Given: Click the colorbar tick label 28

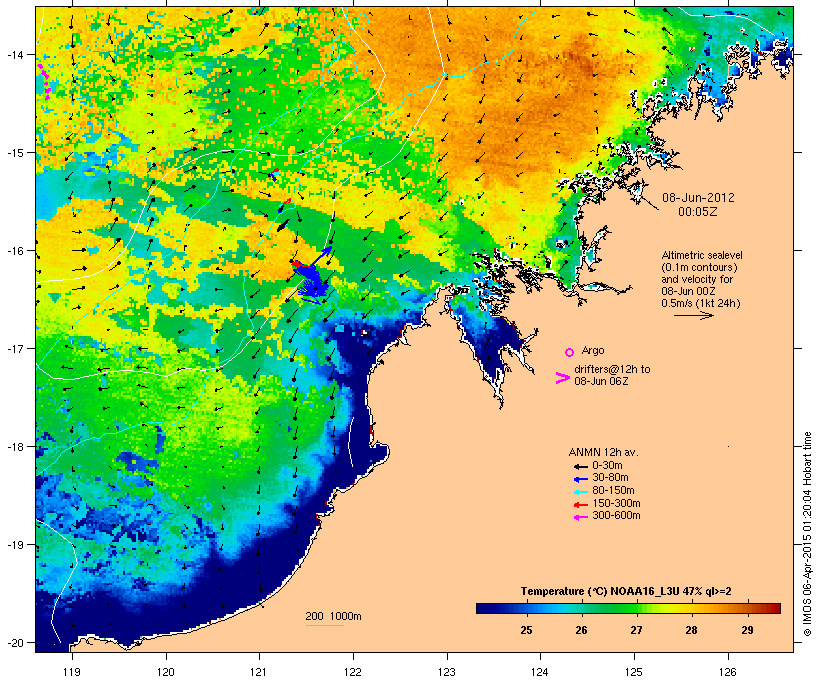Looking at the screenshot, I should pyautogui.click(x=691, y=630).
